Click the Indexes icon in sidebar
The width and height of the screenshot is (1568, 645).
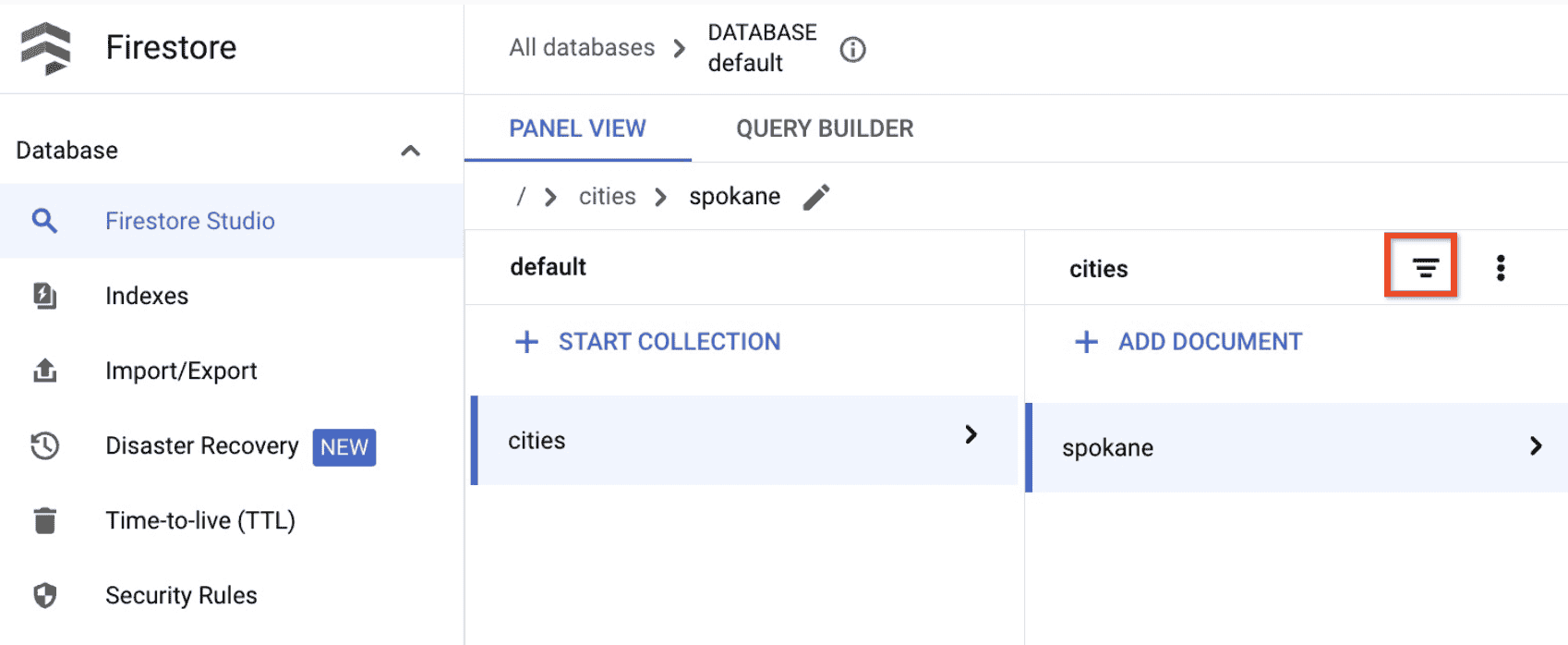click(x=44, y=296)
